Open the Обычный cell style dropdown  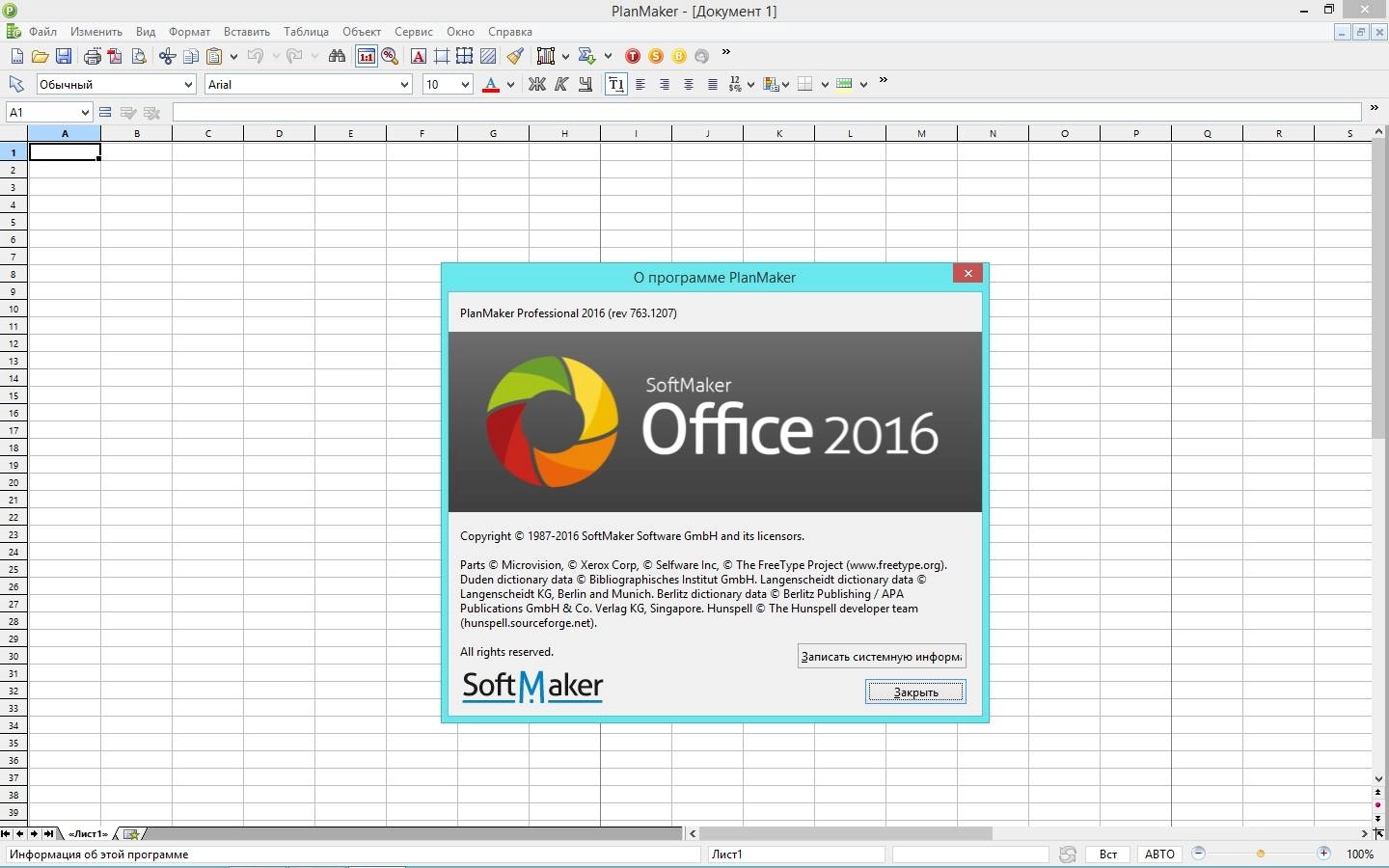188,84
